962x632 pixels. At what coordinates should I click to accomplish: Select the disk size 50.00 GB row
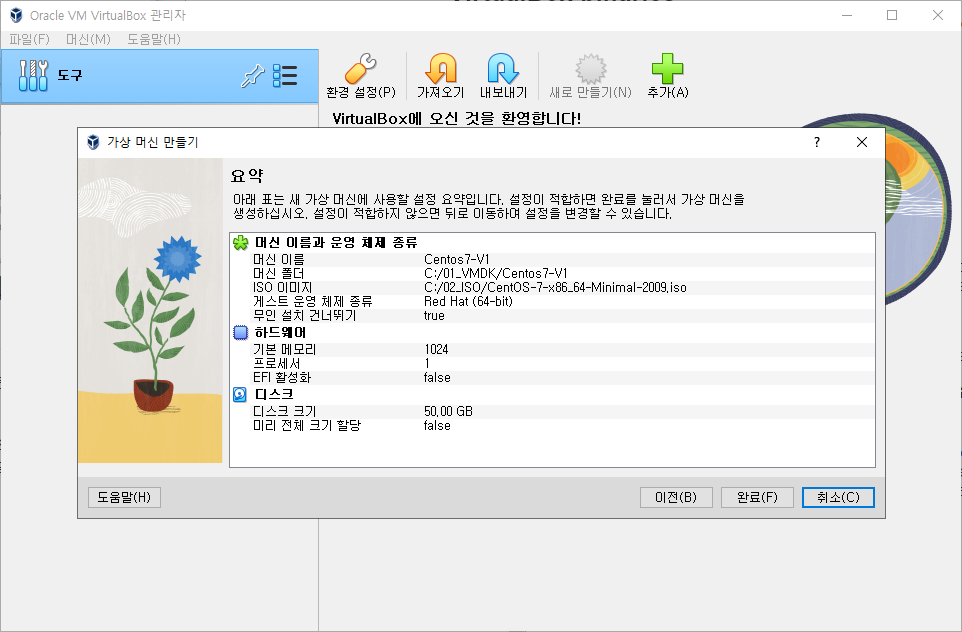click(552, 412)
